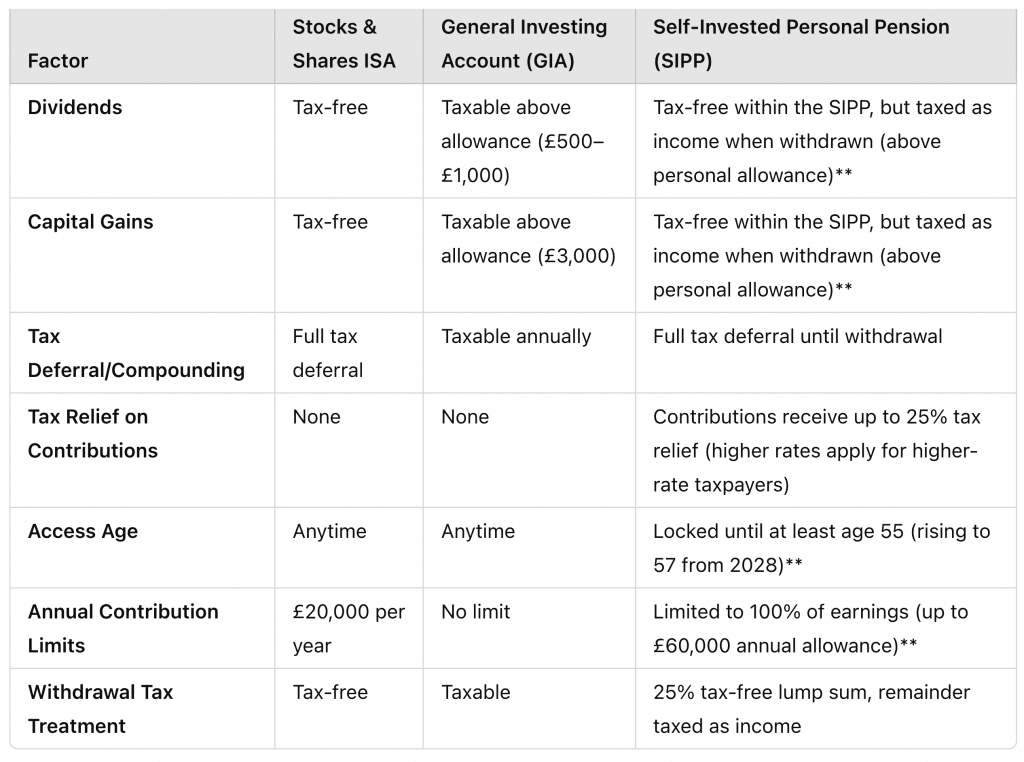This screenshot has width=1024, height=762.
Task: Select the 'Contributions receive up to 25%' cell
Action: [816, 451]
